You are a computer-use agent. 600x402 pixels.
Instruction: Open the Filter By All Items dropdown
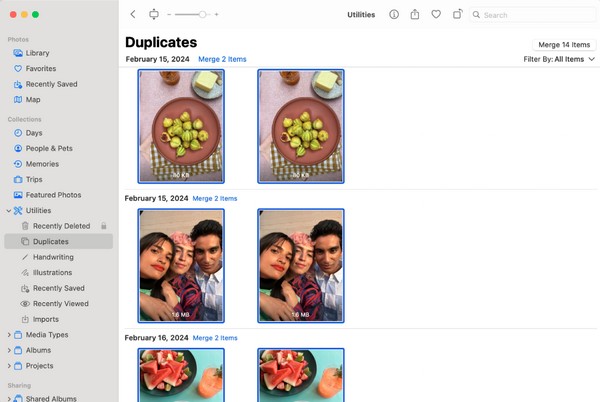coord(559,59)
